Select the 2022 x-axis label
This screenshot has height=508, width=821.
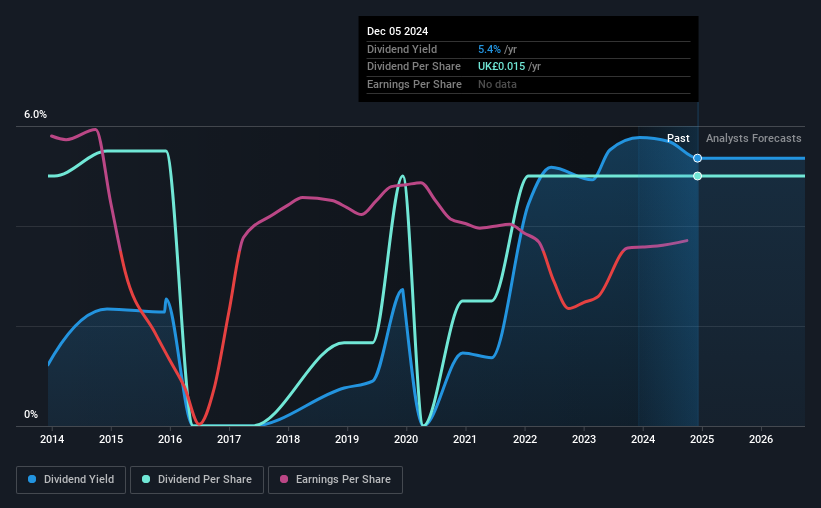(x=525, y=439)
